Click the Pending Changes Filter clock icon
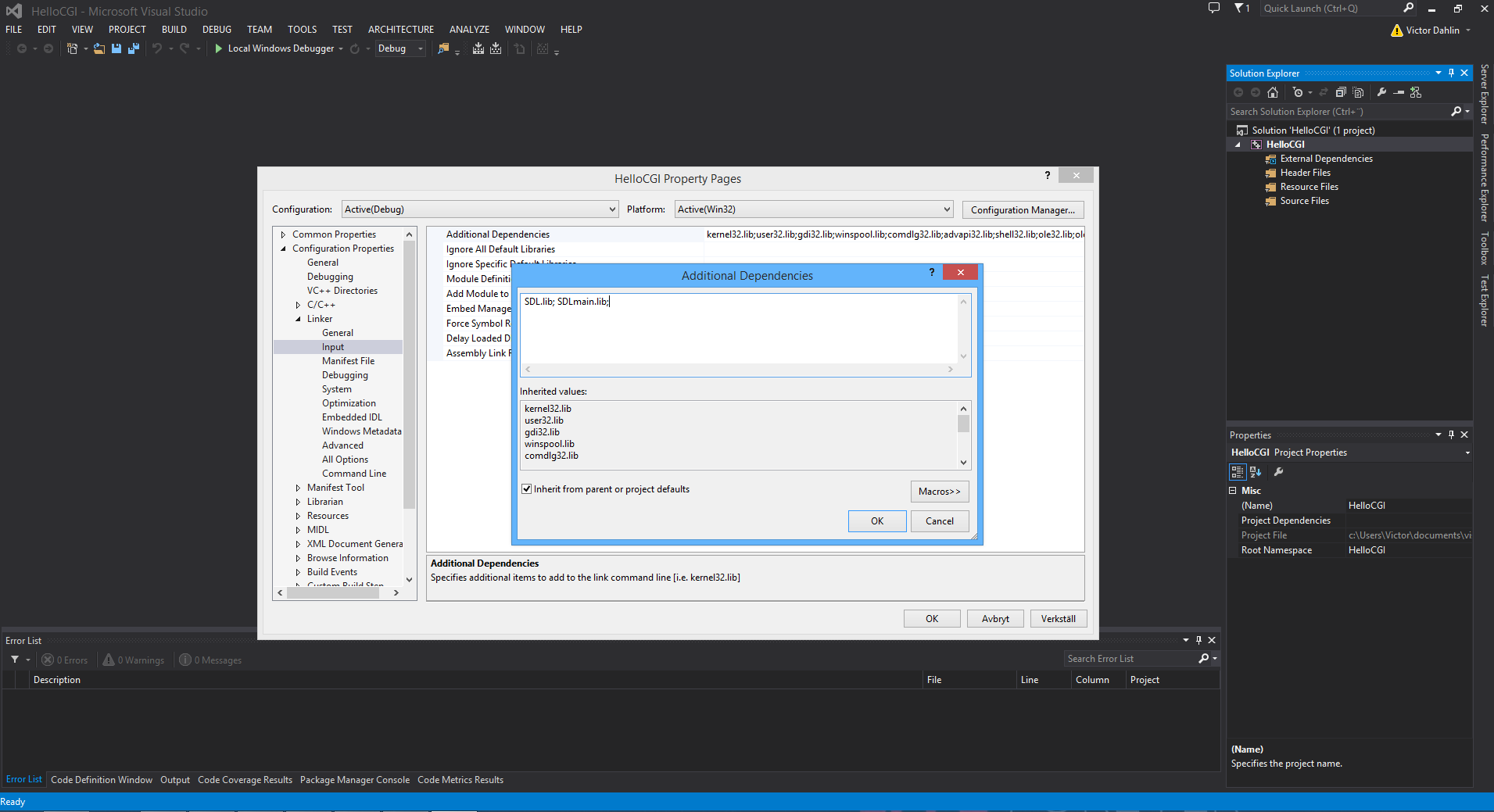This screenshot has height=812, width=1494. [x=1298, y=92]
